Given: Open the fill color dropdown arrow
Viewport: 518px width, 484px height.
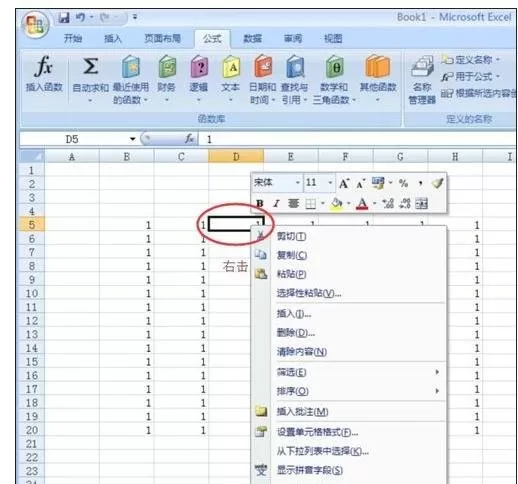Looking at the screenshot, I should coord(348,203).
